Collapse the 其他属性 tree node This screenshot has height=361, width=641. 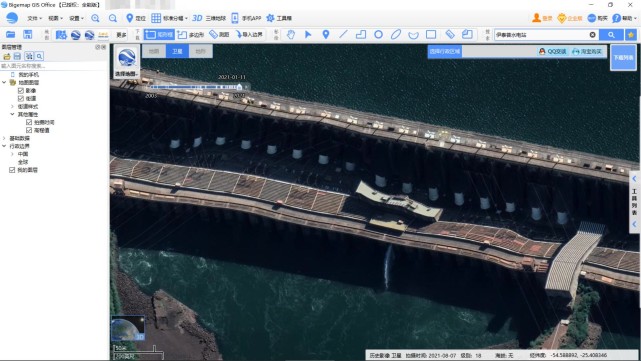12,114
